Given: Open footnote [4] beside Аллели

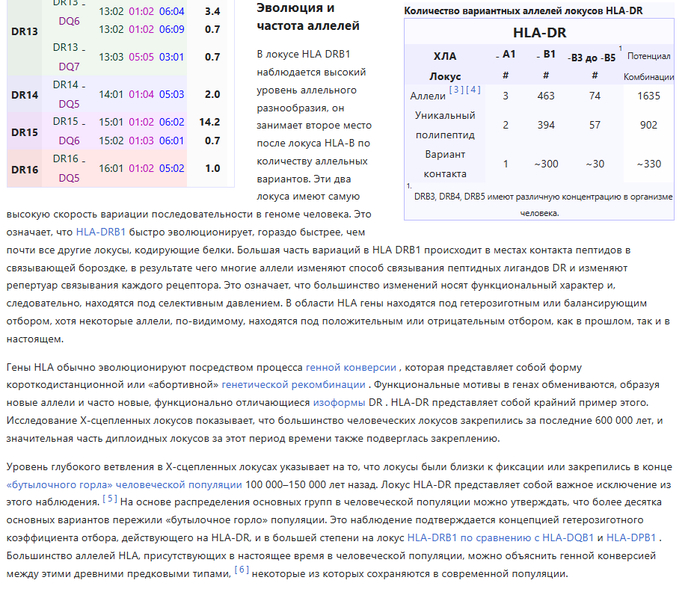Looking at the screenshot, I should point(473,90).
